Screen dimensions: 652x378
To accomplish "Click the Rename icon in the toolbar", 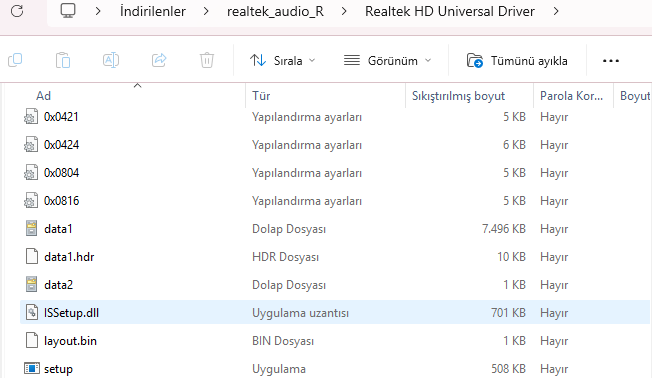I will (x=111, y=60).
